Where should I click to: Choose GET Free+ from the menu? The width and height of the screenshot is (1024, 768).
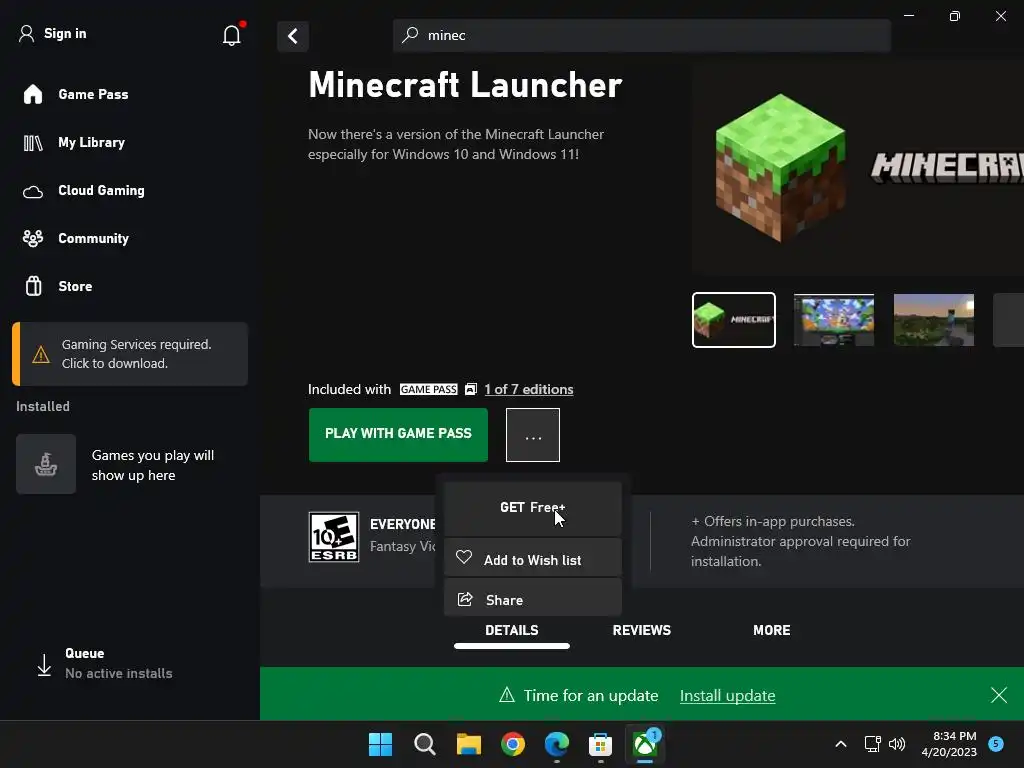pos(533,508)
